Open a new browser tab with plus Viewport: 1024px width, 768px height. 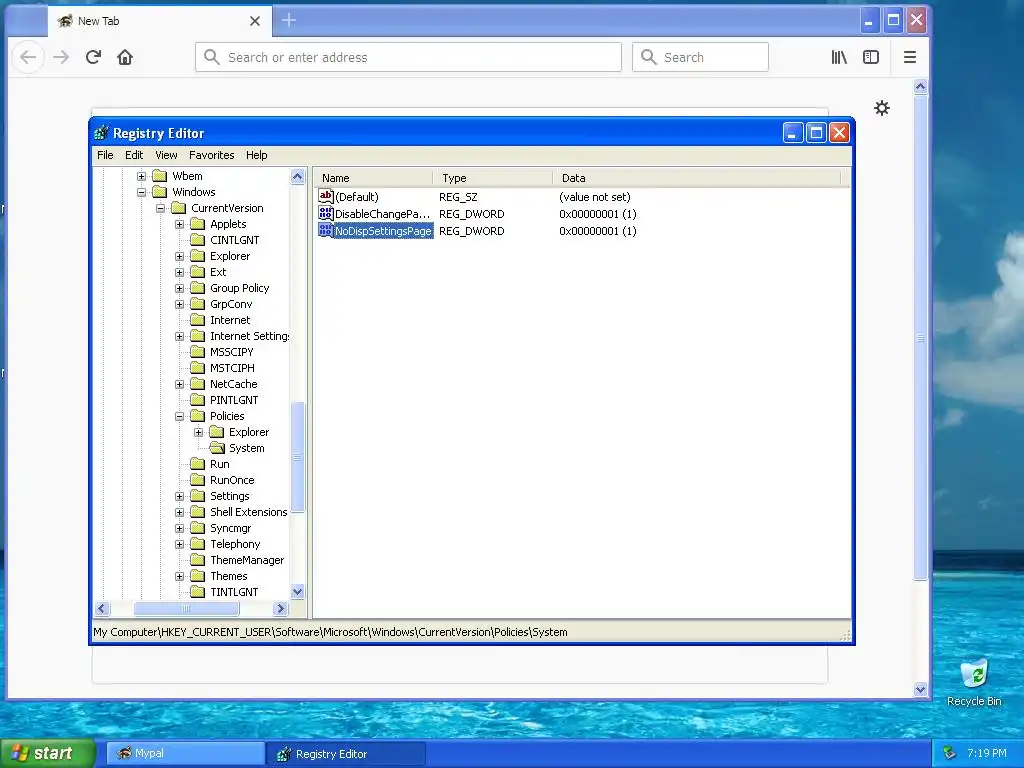289,21
